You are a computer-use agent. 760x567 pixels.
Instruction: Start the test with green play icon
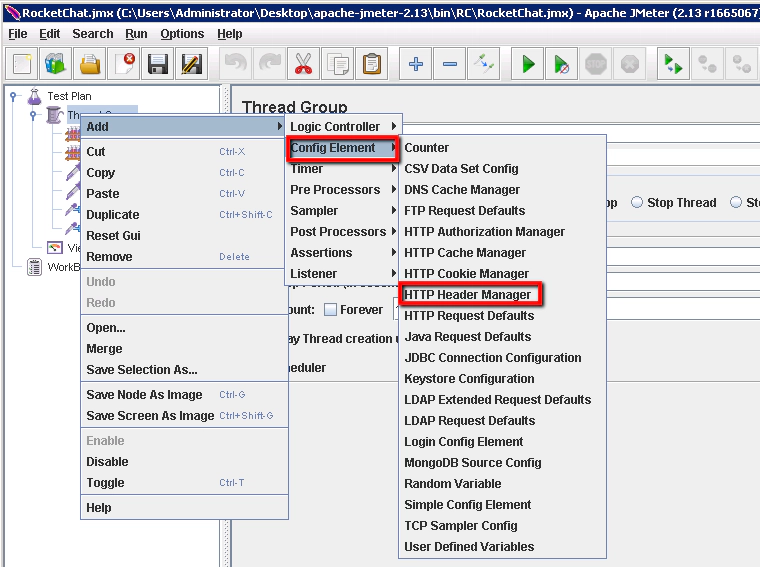[x=528, y=64]
